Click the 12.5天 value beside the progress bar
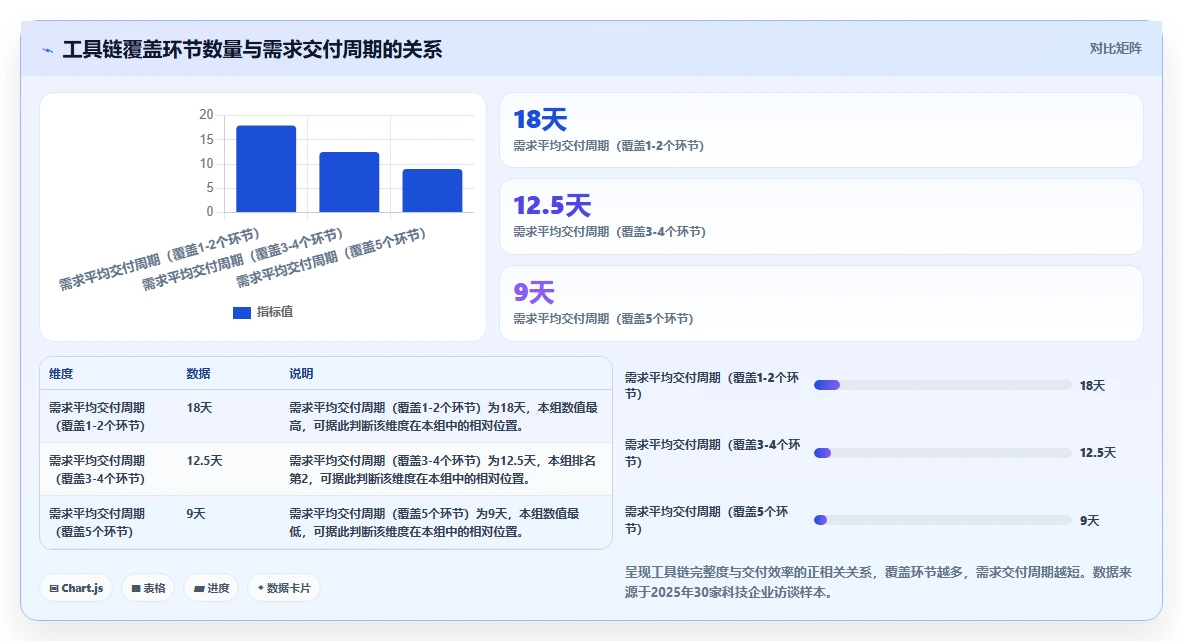The height and width of the screenshot is (641, 1183). (1097, 453)
